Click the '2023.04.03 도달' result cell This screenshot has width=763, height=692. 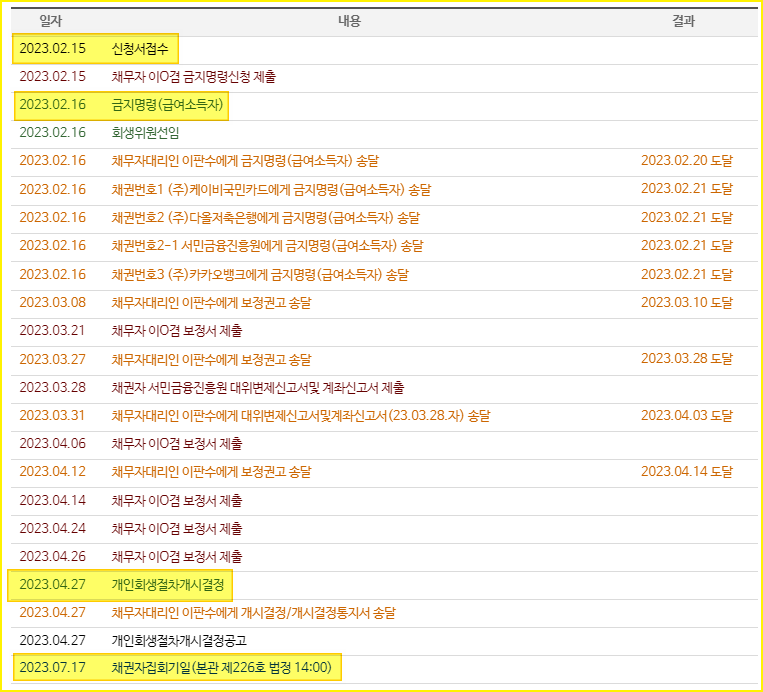pyautogui.click(x=687, y=416)
